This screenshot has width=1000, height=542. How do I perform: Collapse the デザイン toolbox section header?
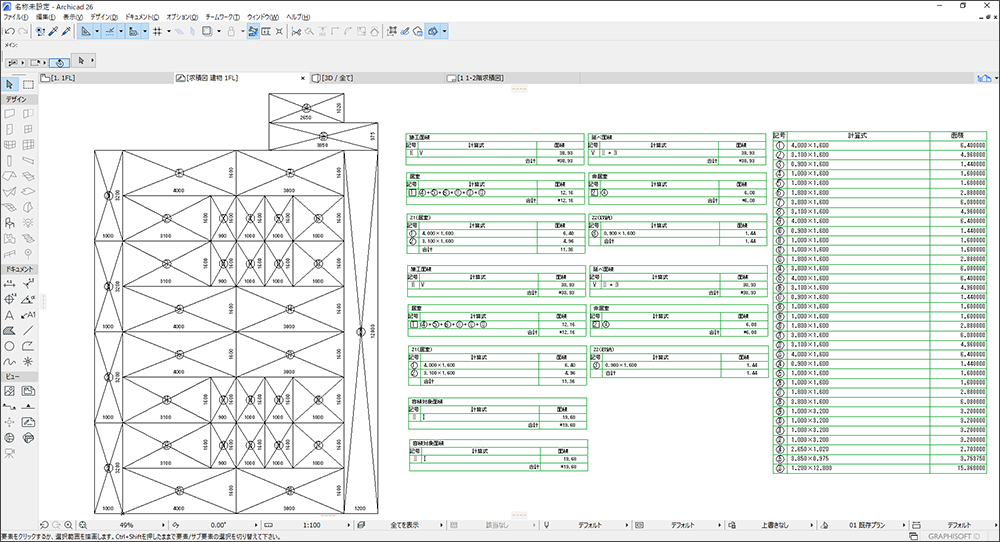point(19,99)
